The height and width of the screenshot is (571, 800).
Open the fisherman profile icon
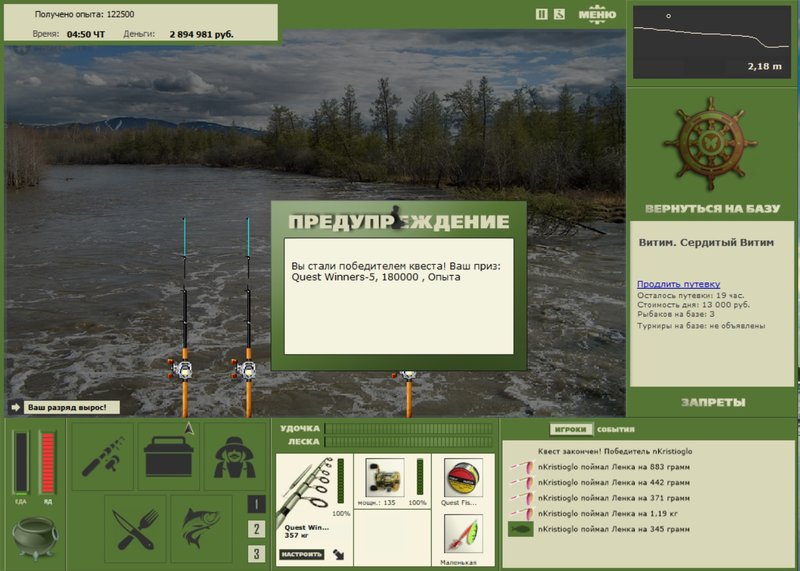pyautogui.click(x=235, y=456)
